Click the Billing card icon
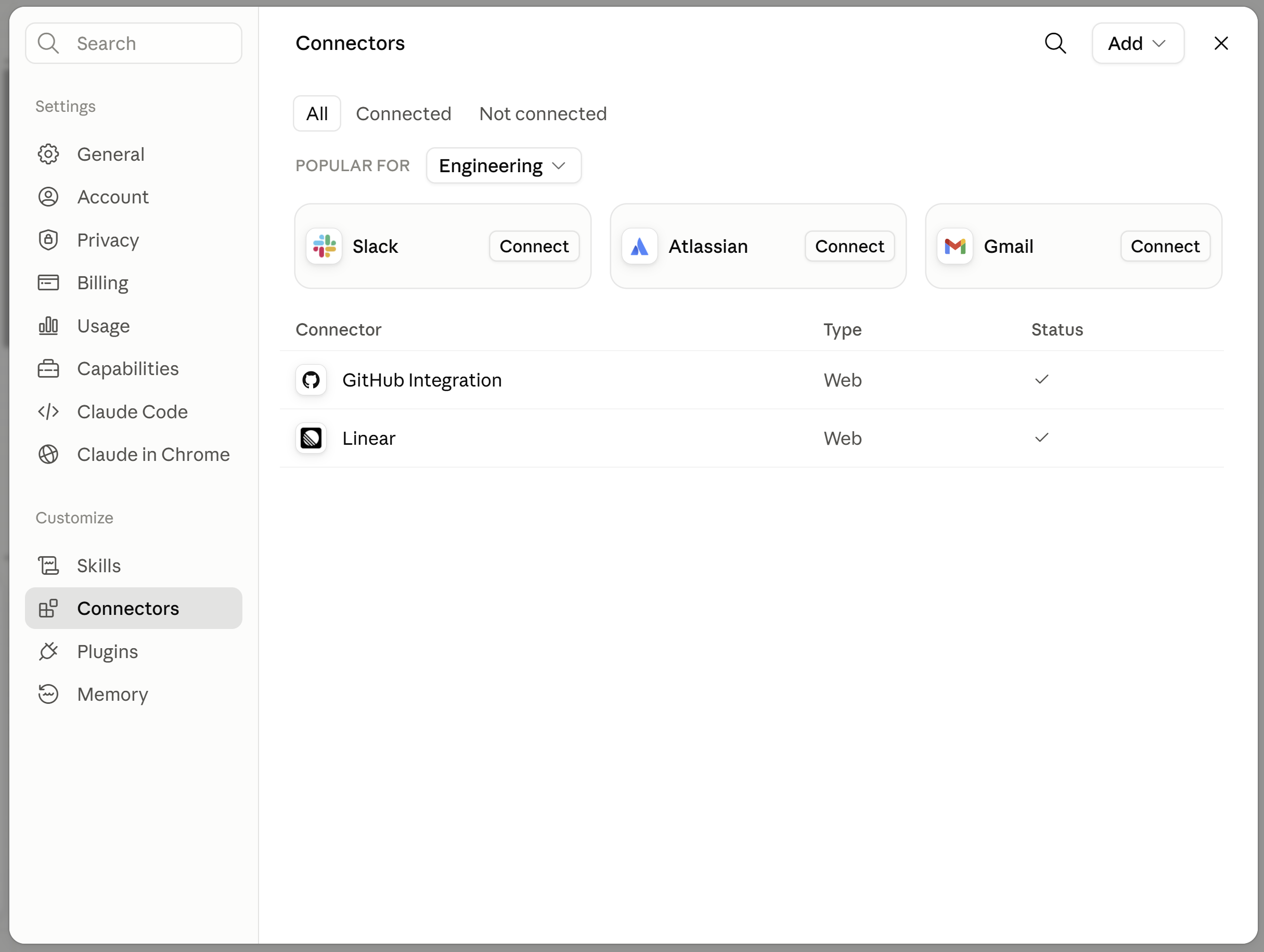This screenshot has width=1264, height=952. click(48, 283)
